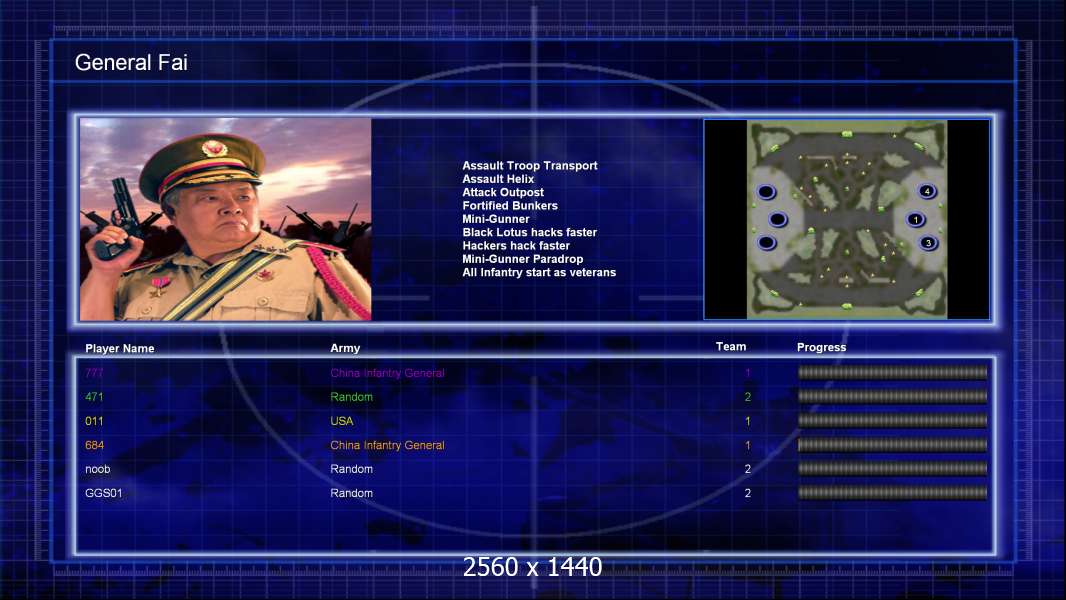Select player name "GGS01"
The width and height of the screenshot is (1066, 600).
[103, 493]
